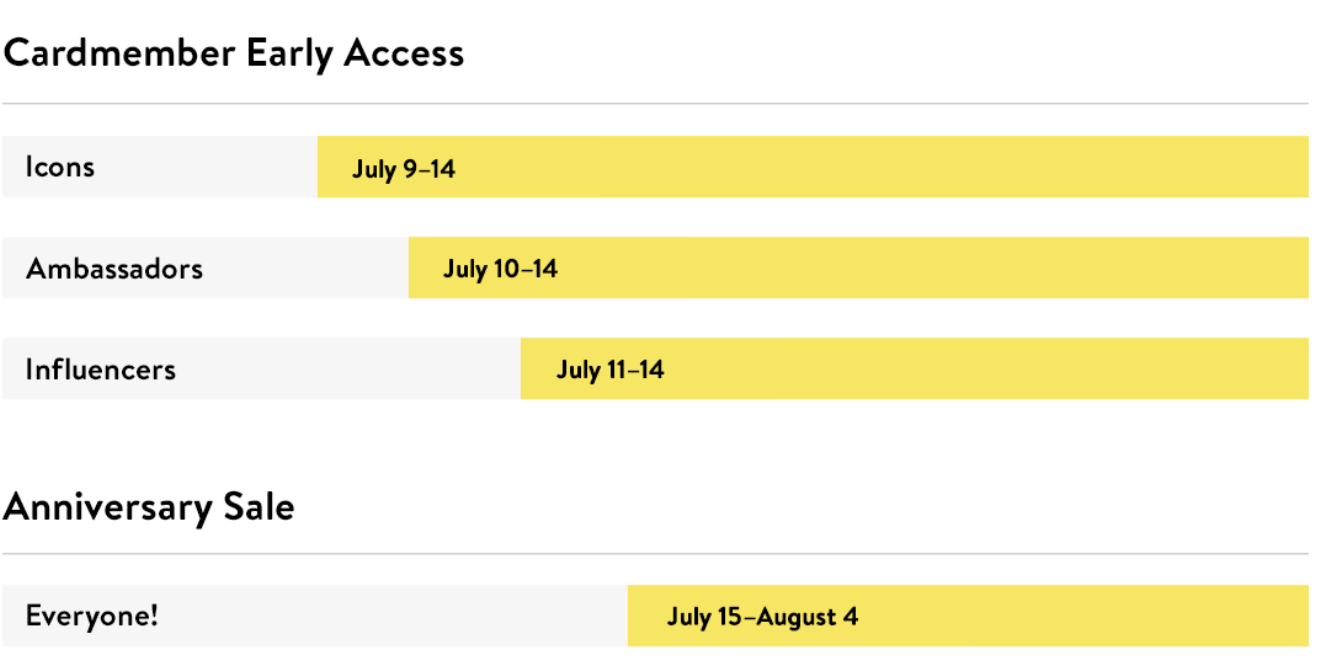The height and width of the screenshot is (672, 1326).
Task: Select the Ambassadors row label
Action: pos(114,268)
